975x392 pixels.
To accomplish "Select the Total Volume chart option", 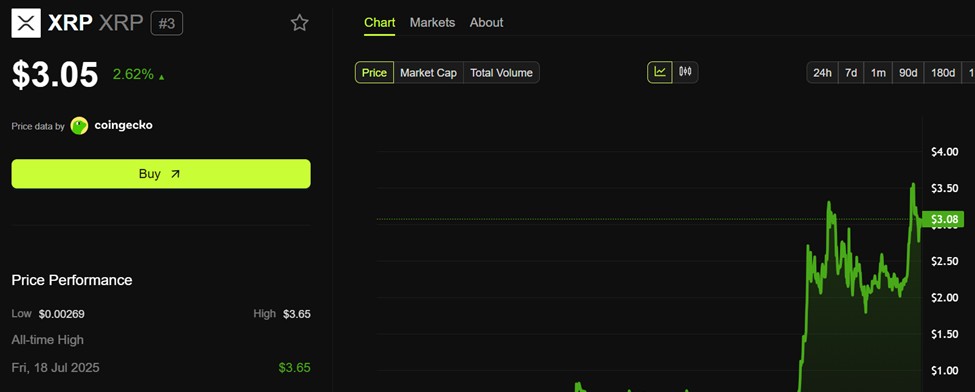I will coord(501,73).
